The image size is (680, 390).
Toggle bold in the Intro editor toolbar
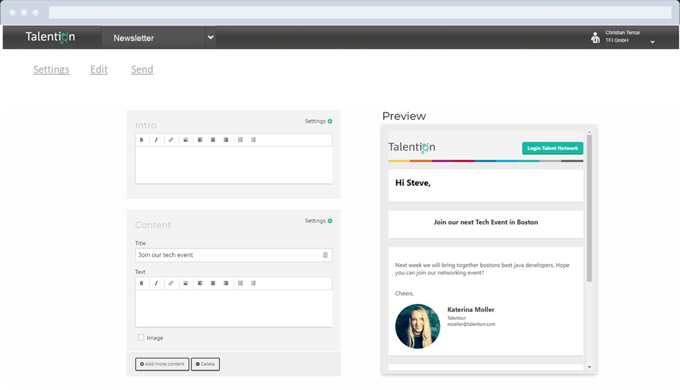[141, 140]
